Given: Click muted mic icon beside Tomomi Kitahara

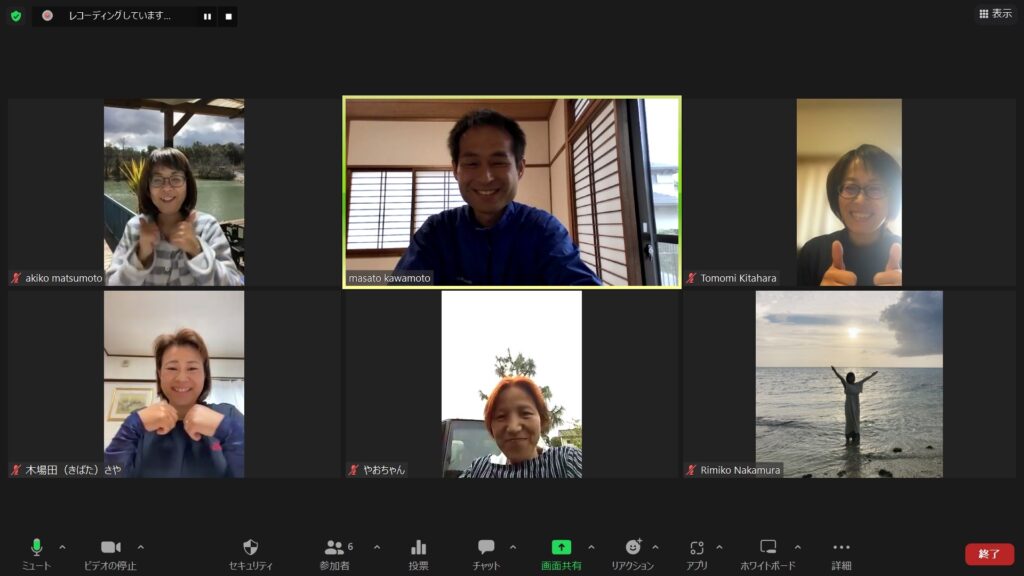Looking at the screenshot, I should coord(692,278).
